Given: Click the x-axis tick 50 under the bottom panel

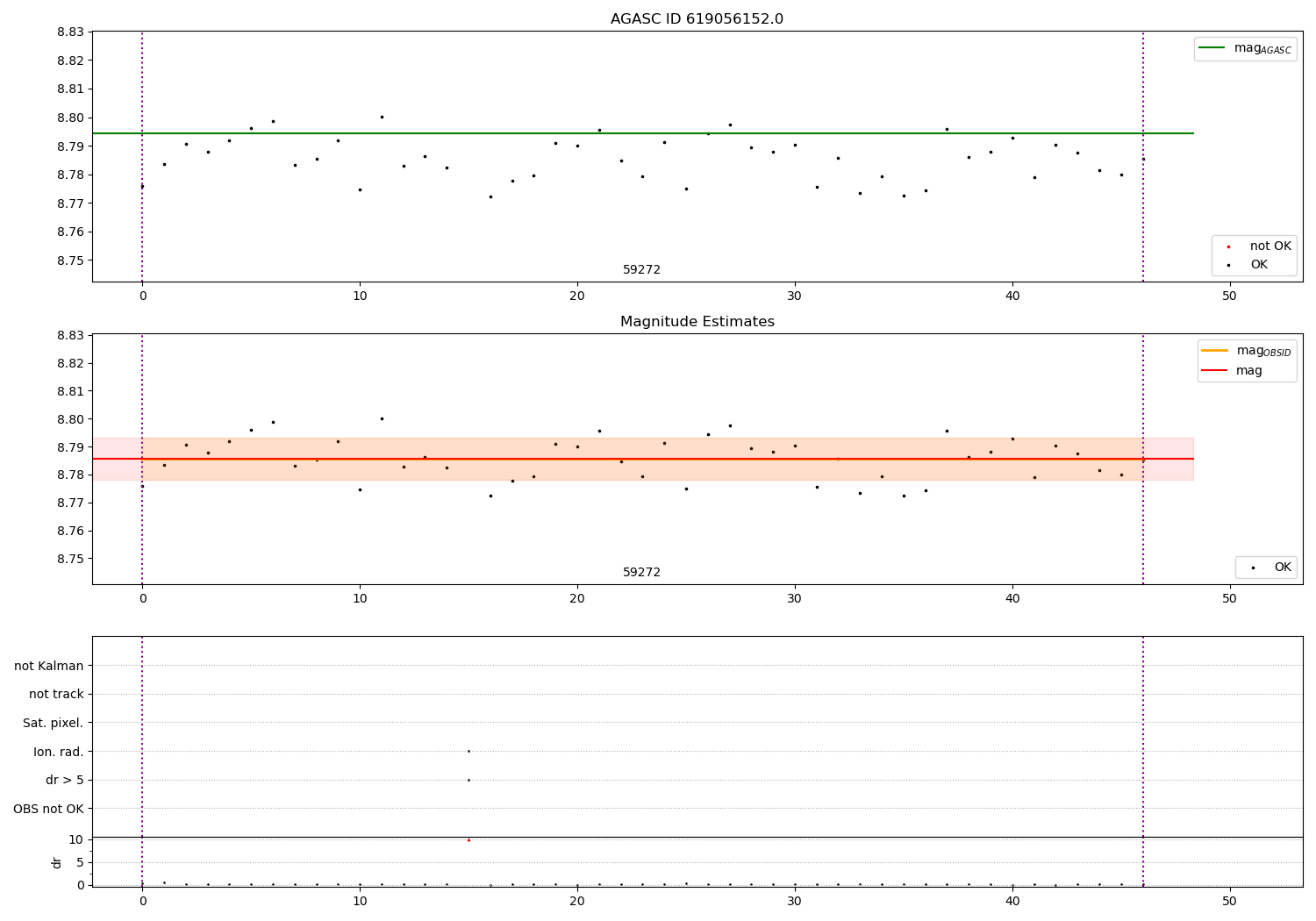Looking at the screenshot, I should 1229,901.
